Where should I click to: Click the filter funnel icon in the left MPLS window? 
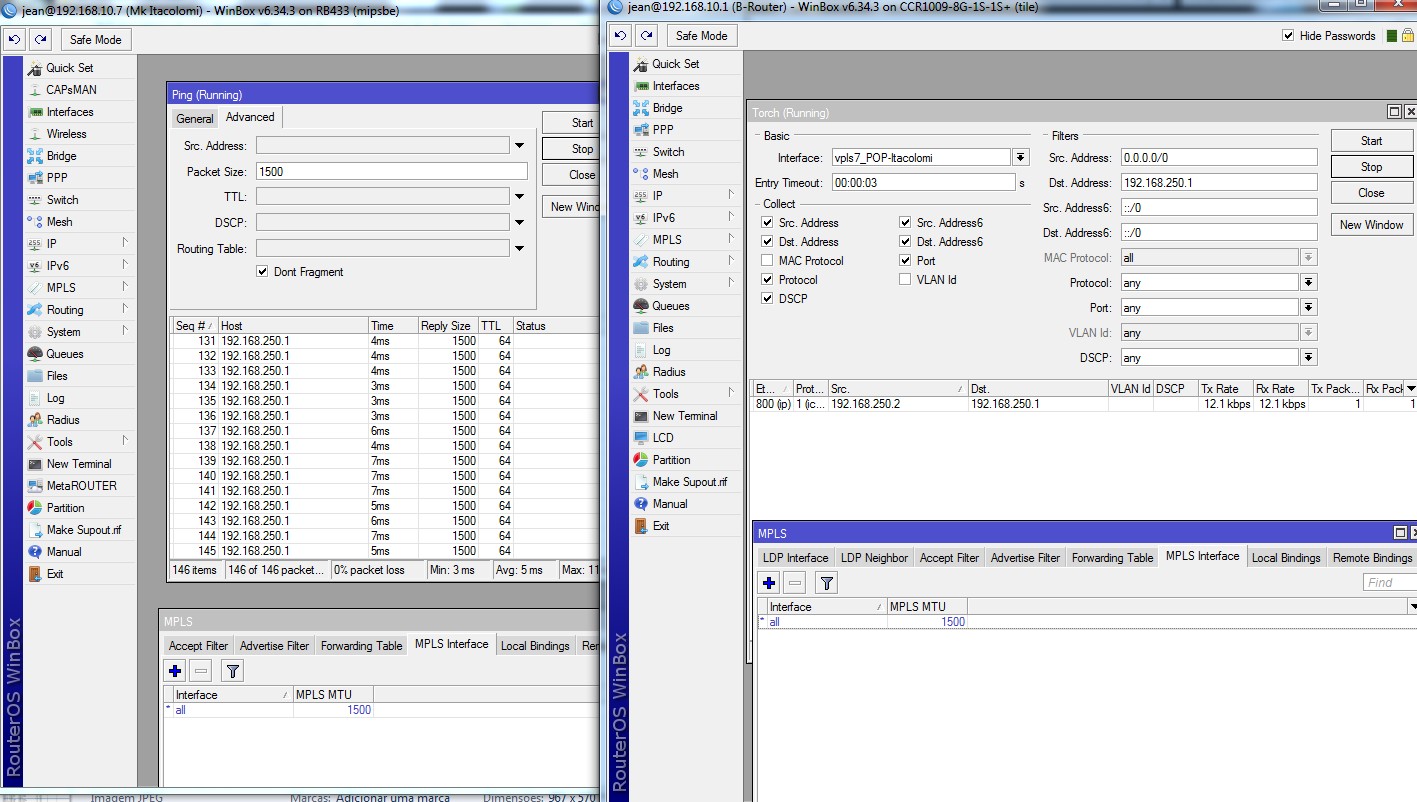(232, 671)
